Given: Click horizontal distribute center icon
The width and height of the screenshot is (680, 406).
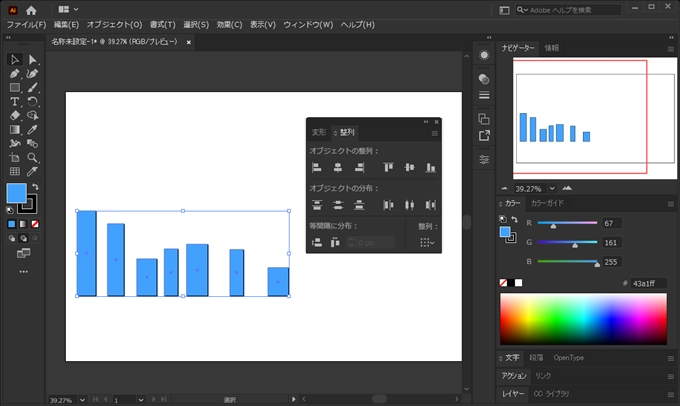Looking at the screenshot, I should click(409, 205).
